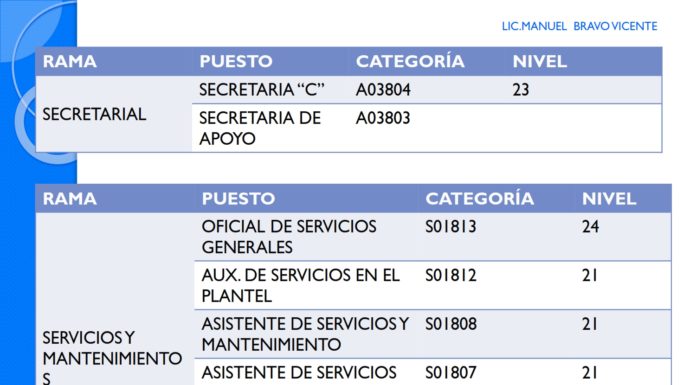
Task: Click category code A03803
Action: tap(383, 118)
